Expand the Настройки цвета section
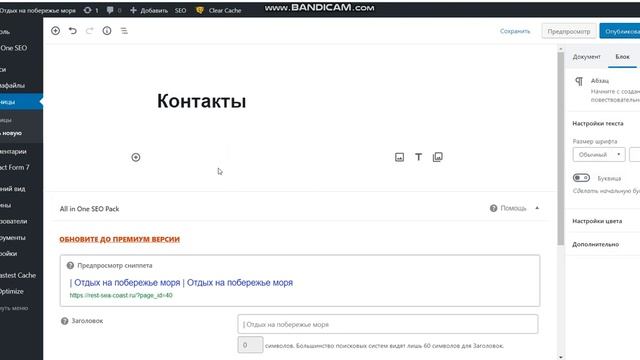Screen dimensions: 640x360 pyautogui.click(x=602, y=221)
